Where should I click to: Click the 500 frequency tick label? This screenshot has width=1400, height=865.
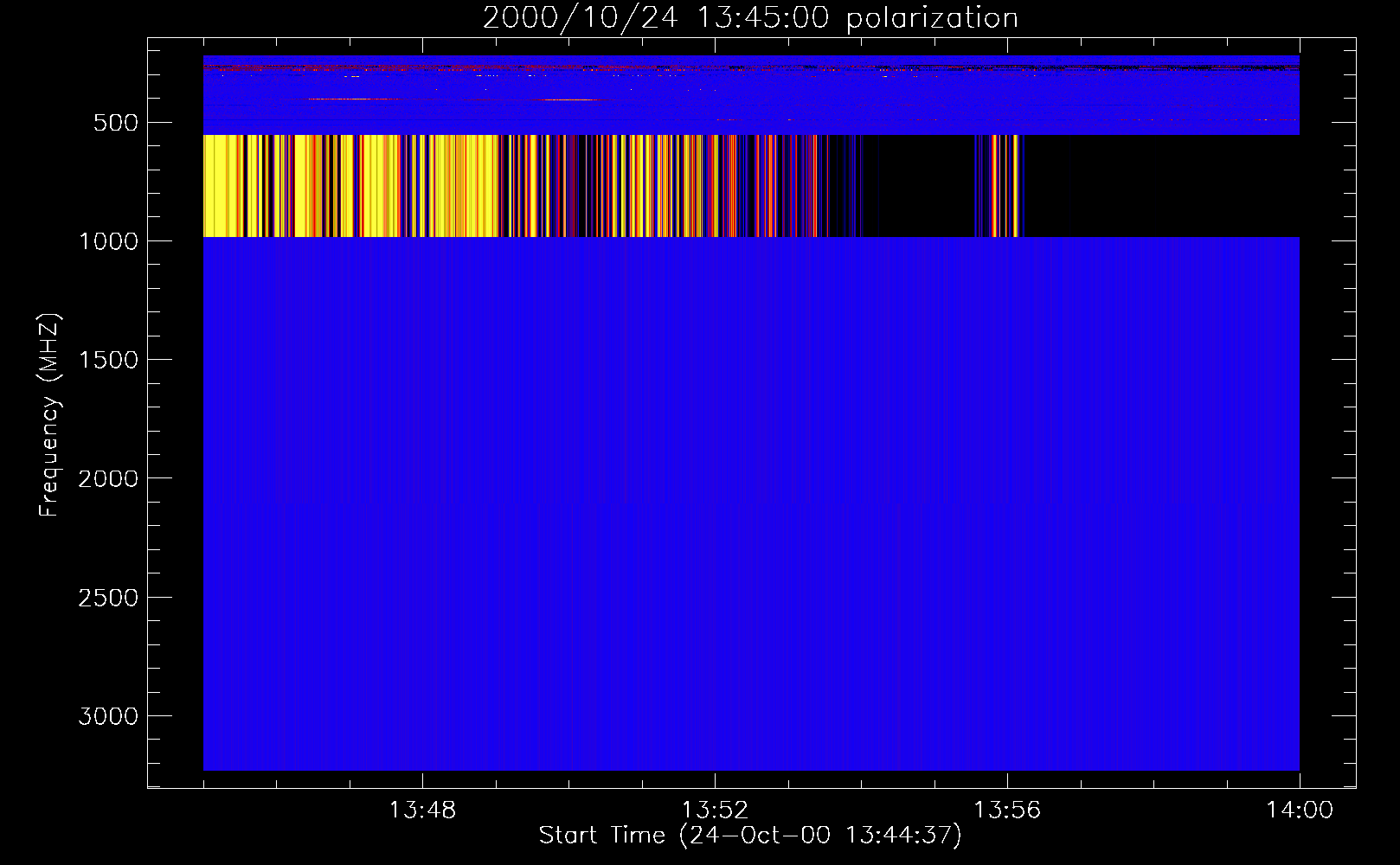click(116, 123)
